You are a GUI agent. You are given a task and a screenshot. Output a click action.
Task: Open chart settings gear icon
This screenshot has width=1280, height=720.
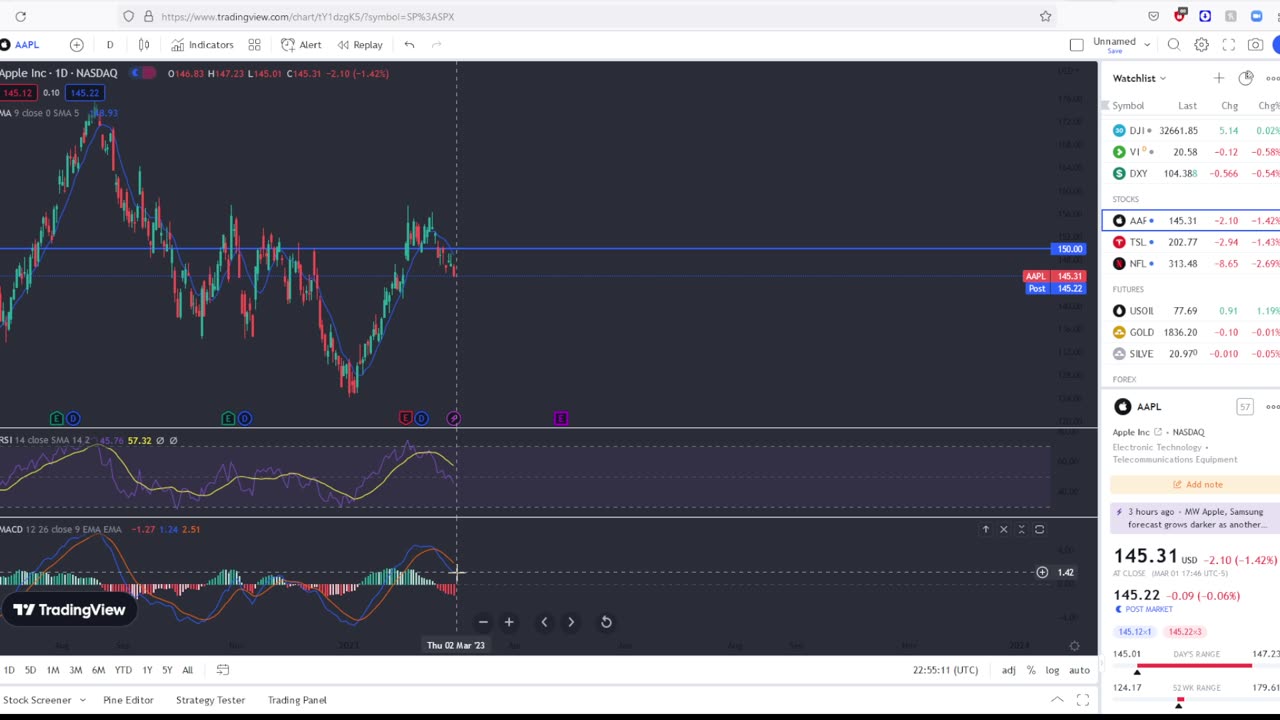1201,44
